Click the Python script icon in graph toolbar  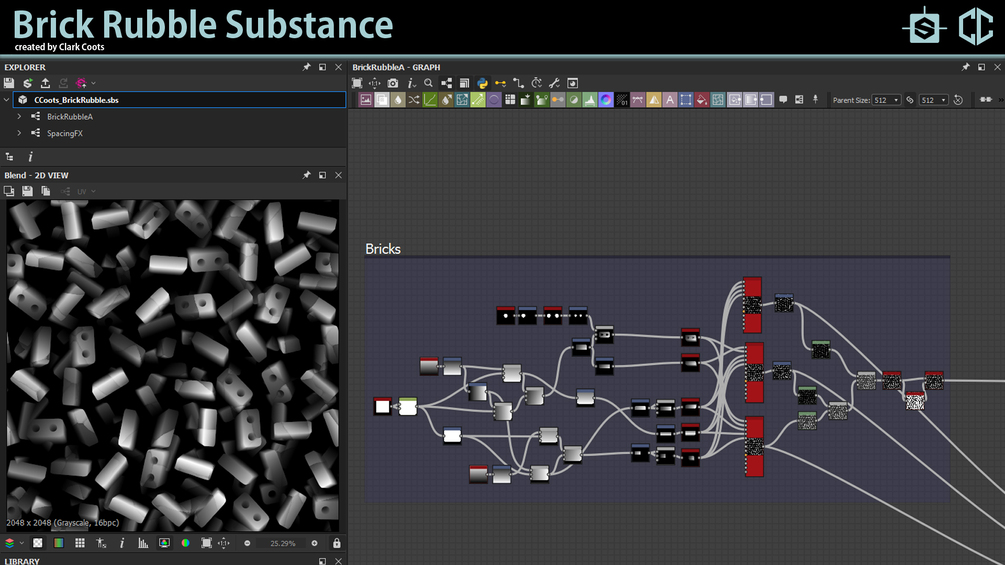click(482, 83)
